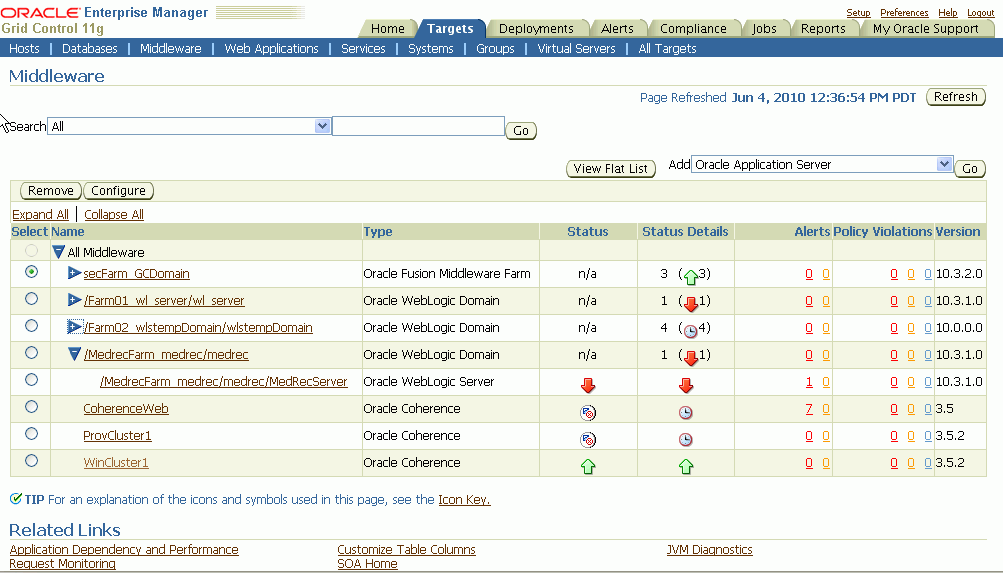Image resolution: width=1003 pixels, height=573 pixels.
Task: Click clock pending icon in Farm02_wlstempDomain row
Action: [690, 331]
